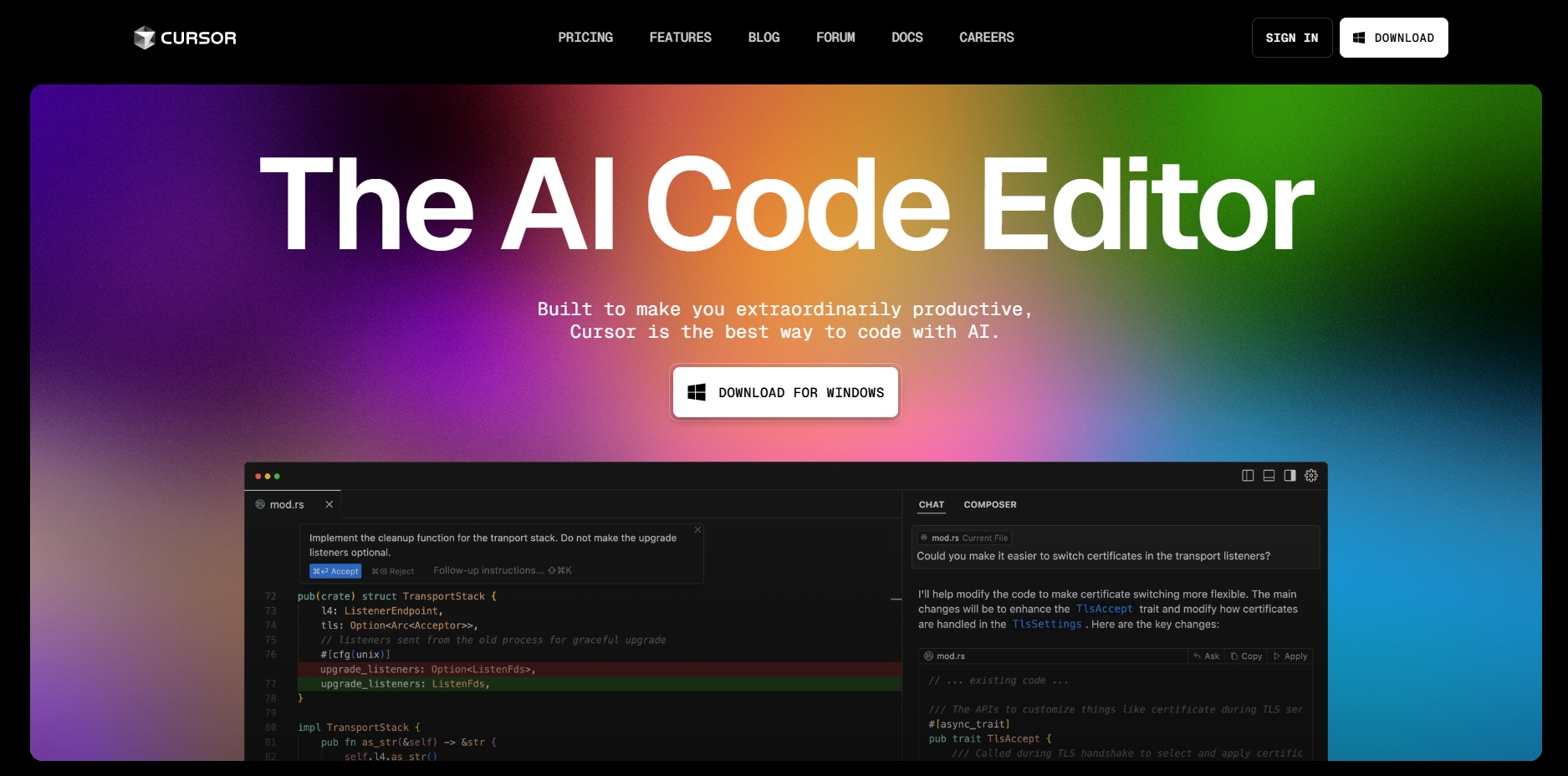The width and height of the screenshot is (1568, 776).
Task: Click the header Download button
Action: click(x=1393, y=38)
